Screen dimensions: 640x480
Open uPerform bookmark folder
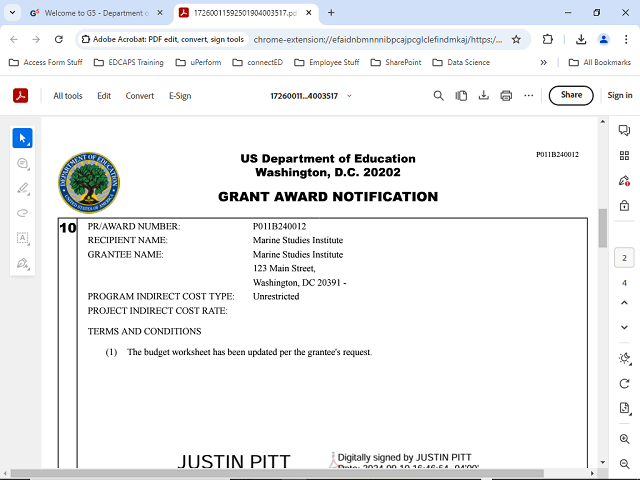coord(198,62)
